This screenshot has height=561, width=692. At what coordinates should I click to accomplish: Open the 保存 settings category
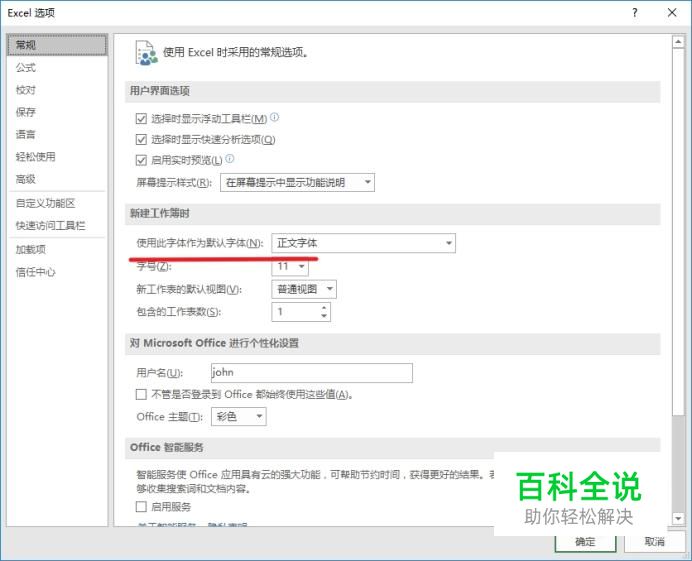tap(26, 112)
